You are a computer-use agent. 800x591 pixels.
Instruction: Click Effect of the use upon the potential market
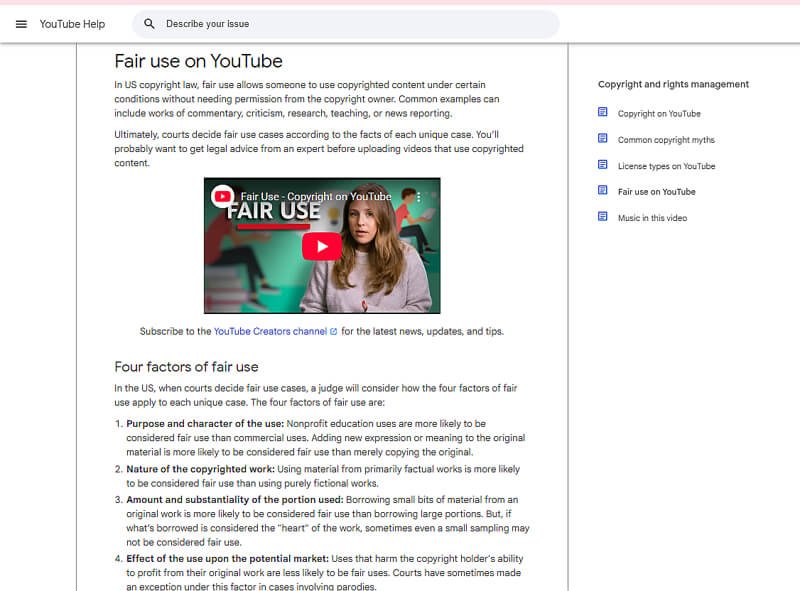(228, 559)
